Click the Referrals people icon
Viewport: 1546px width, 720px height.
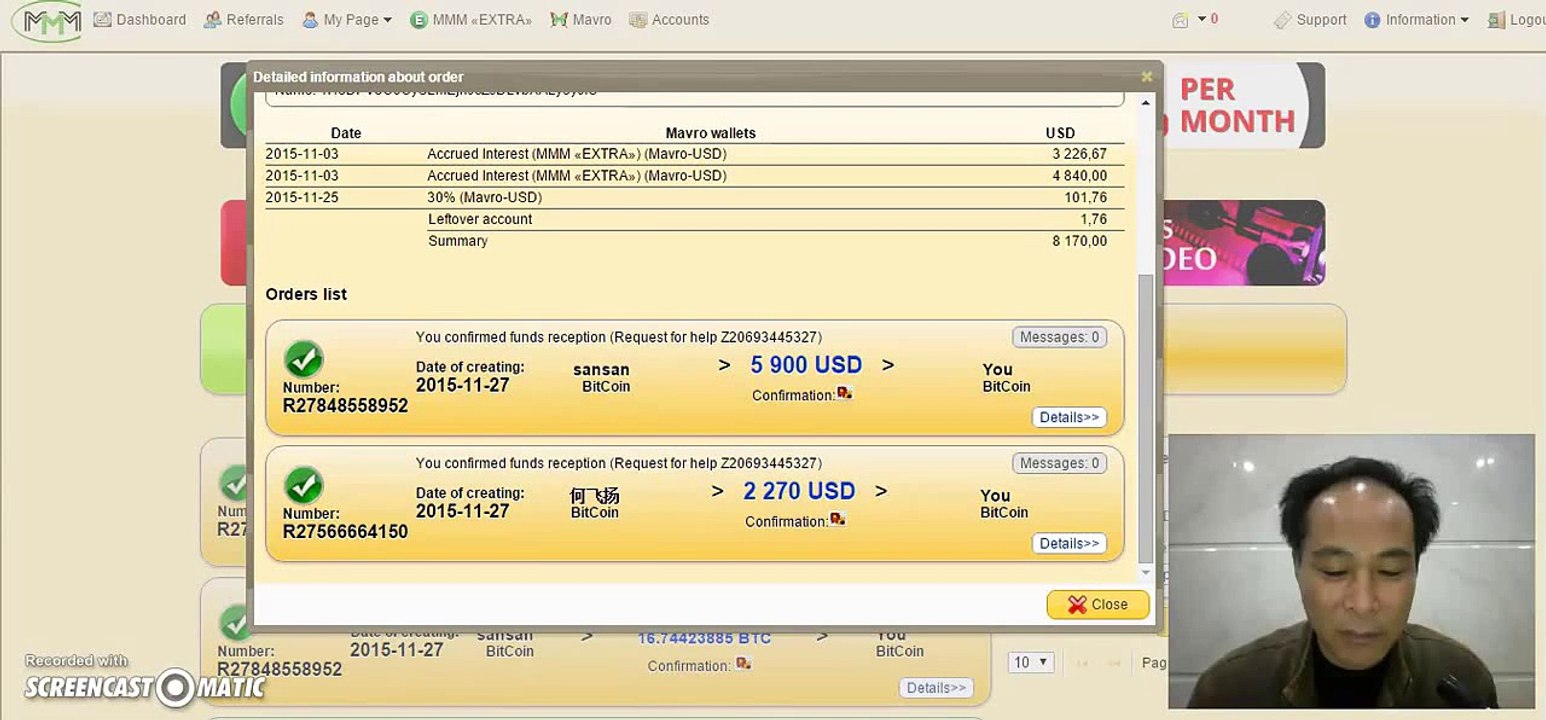[x=212, y=20]
